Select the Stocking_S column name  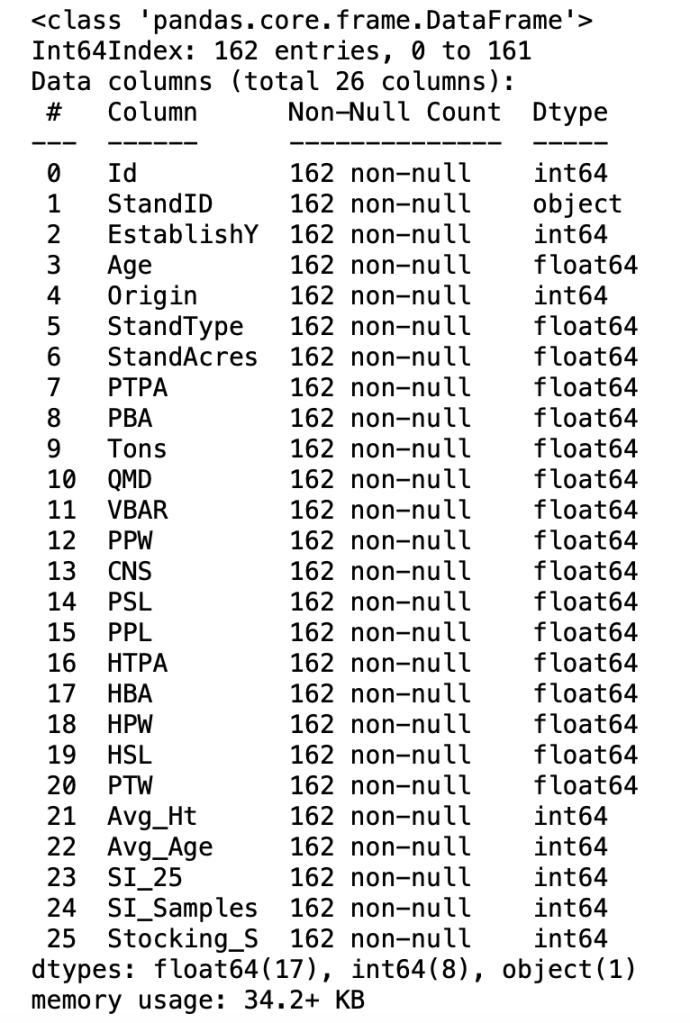click(182, 939)
